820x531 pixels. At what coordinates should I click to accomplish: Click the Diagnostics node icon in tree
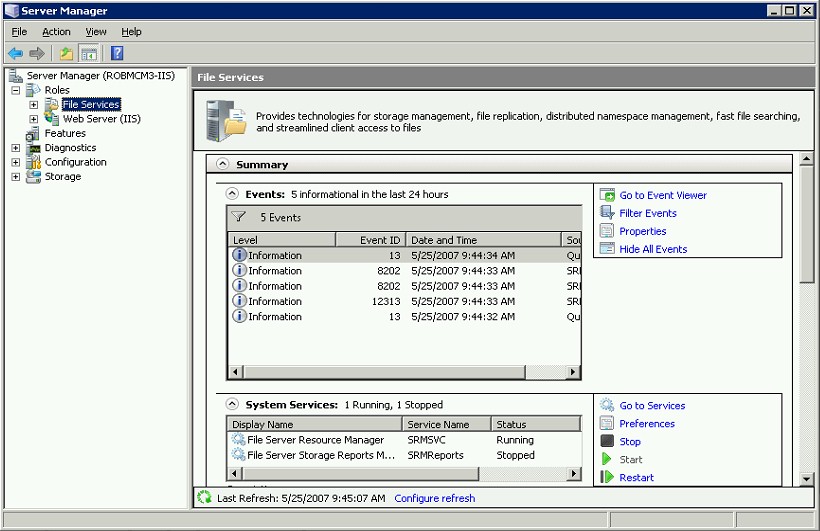click(33, 148)
